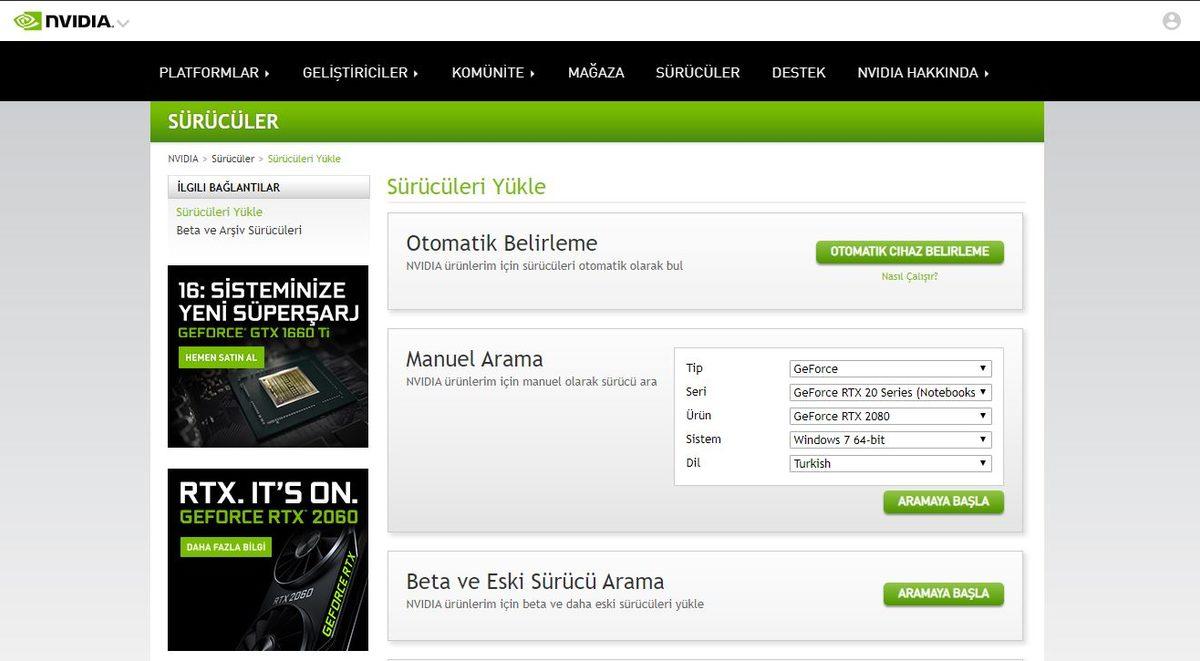The height and width of the screenshot is (661, 1200).
Task: Open the Sistem dropdown showing Windows 7 64-bit
Action: (889, 439)
